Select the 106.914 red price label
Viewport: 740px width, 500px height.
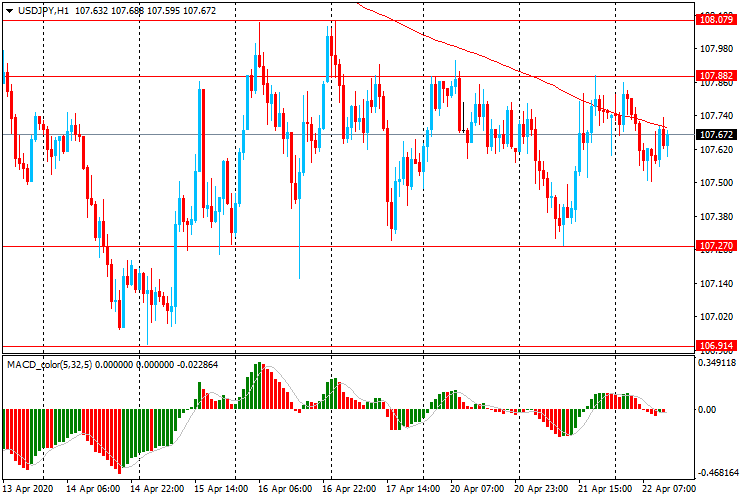pos(715,346)
